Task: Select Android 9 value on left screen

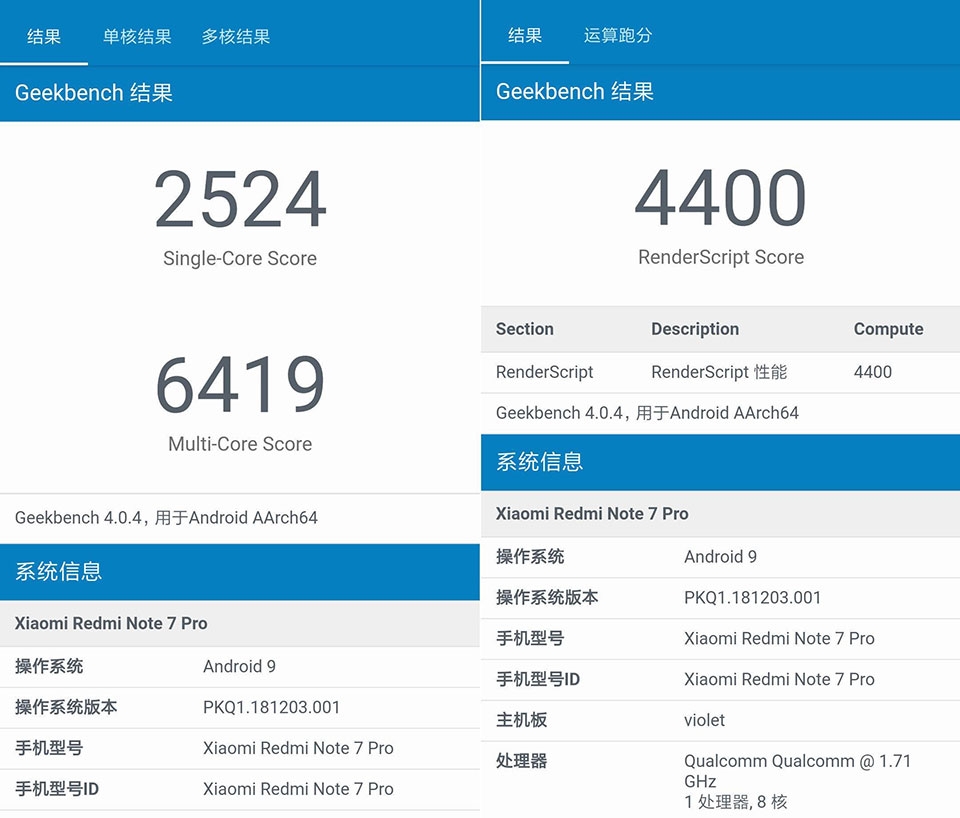Action: pos(239,666)
